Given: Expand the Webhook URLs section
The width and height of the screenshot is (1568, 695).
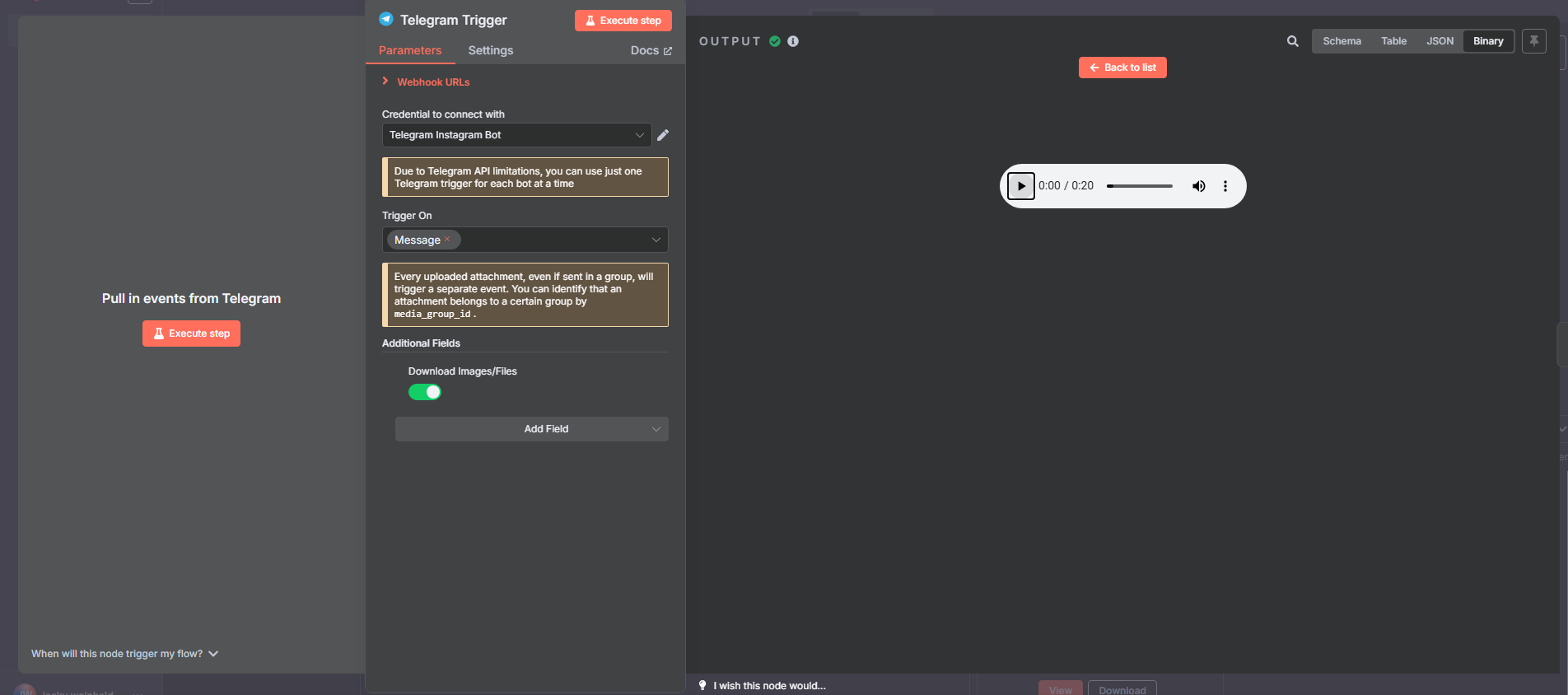Looking at the screenshot, I should (x=426, y=82).
